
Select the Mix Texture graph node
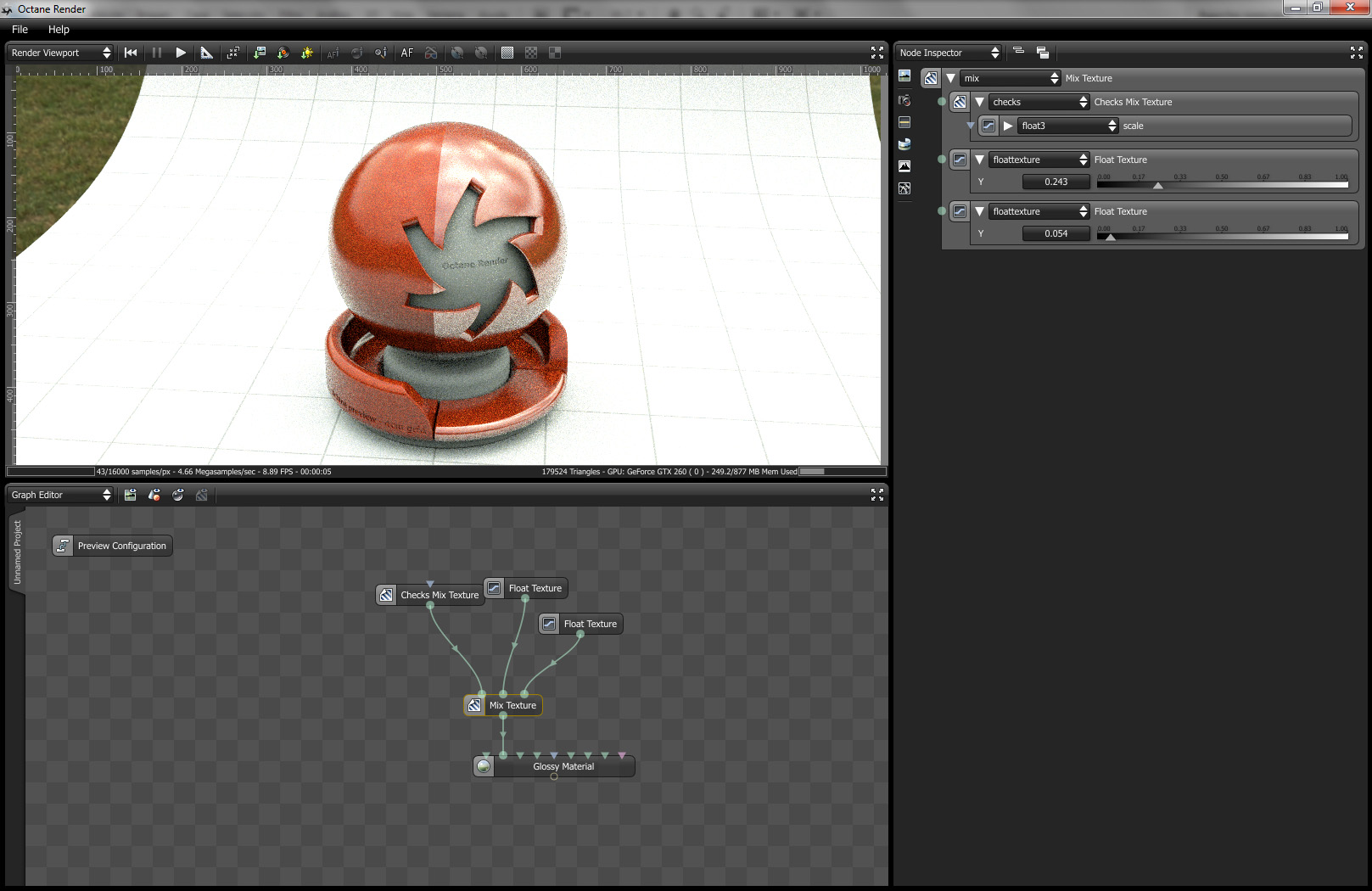(503, 705)
